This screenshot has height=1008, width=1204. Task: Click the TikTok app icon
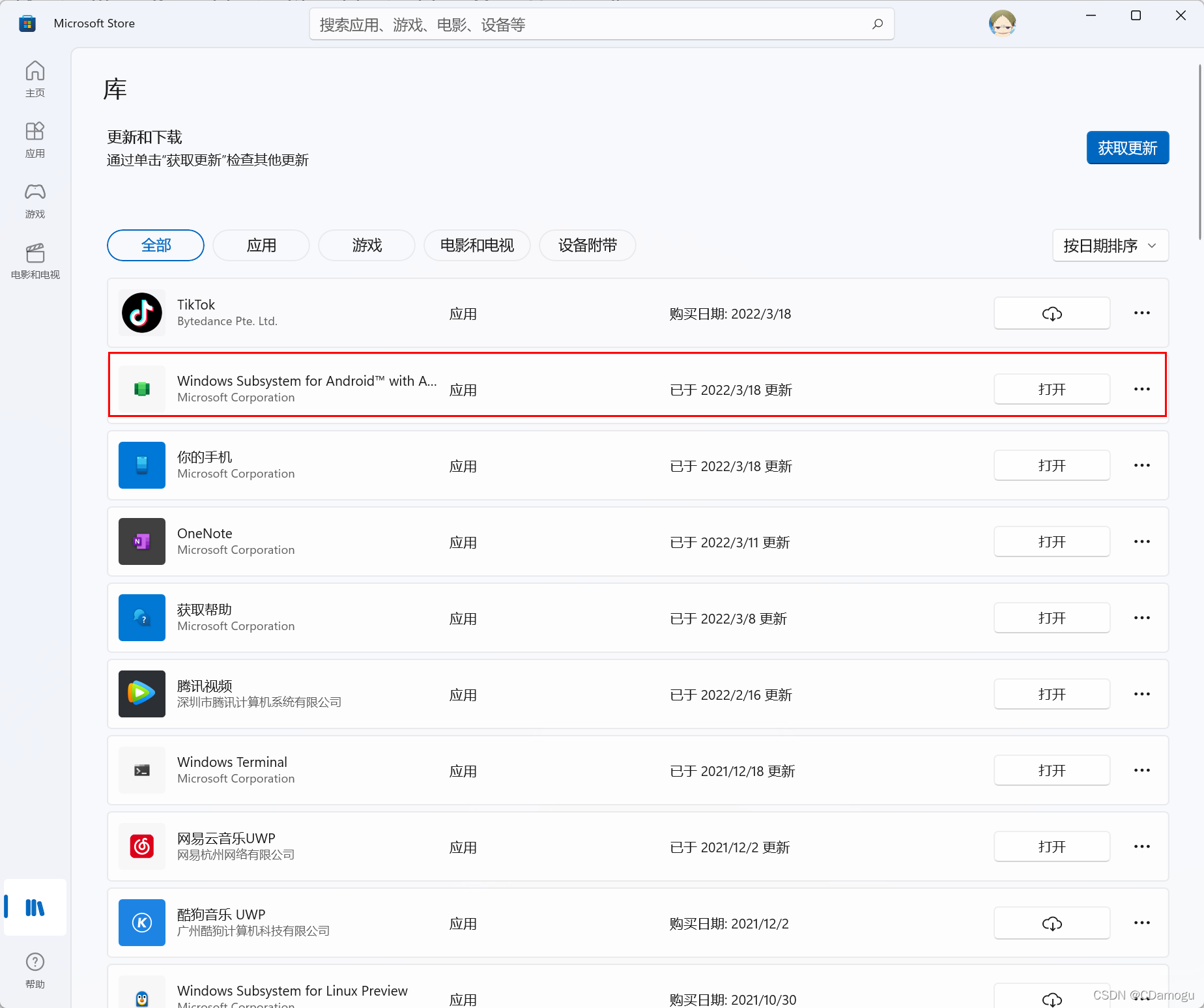point(142,313)
